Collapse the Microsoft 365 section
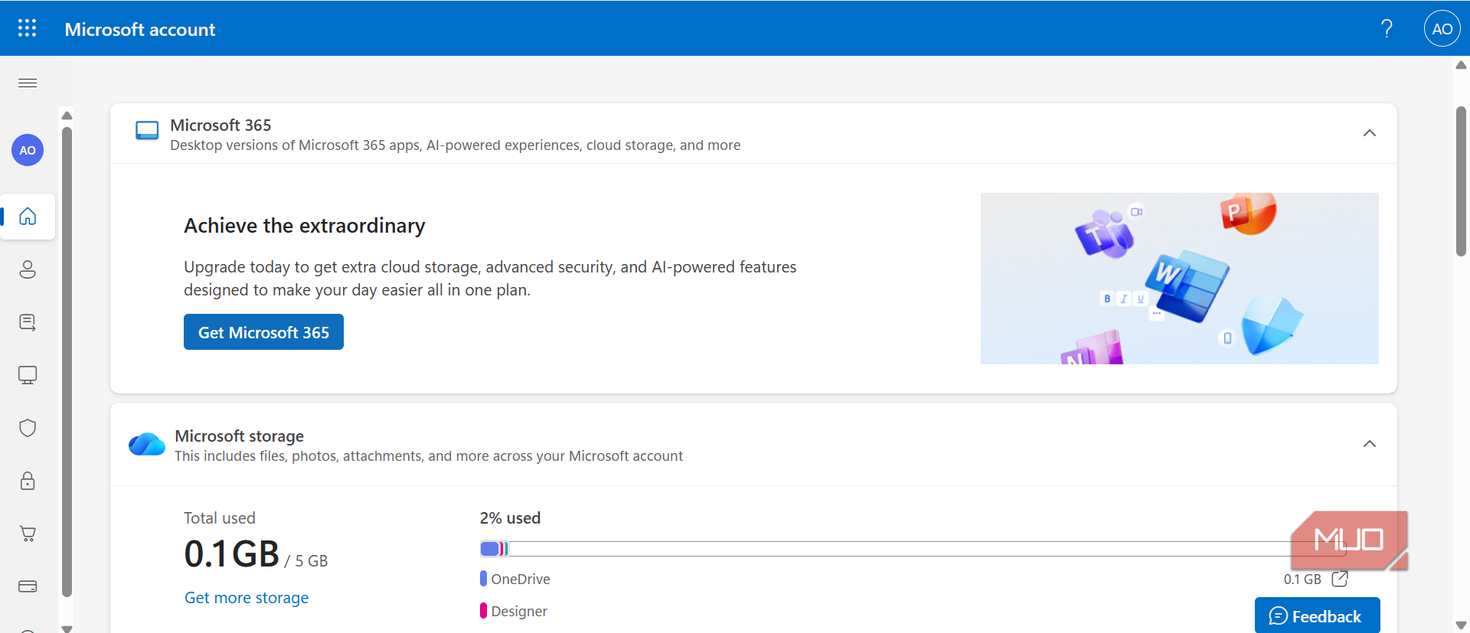Image resolution: width=1470 pixels, height=633 pixels. [1370, 133]
